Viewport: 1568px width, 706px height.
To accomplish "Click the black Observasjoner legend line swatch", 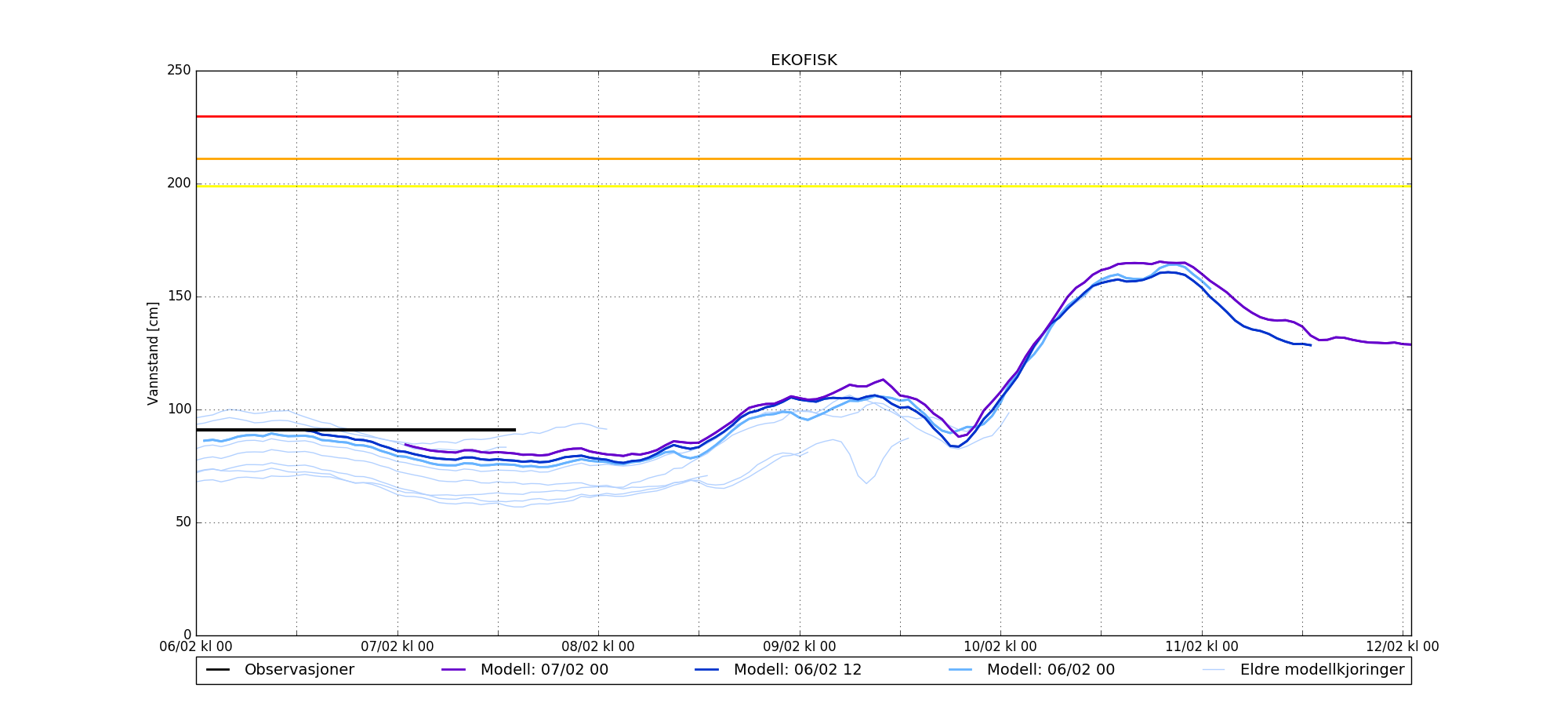I will click(x=218, y=670).
